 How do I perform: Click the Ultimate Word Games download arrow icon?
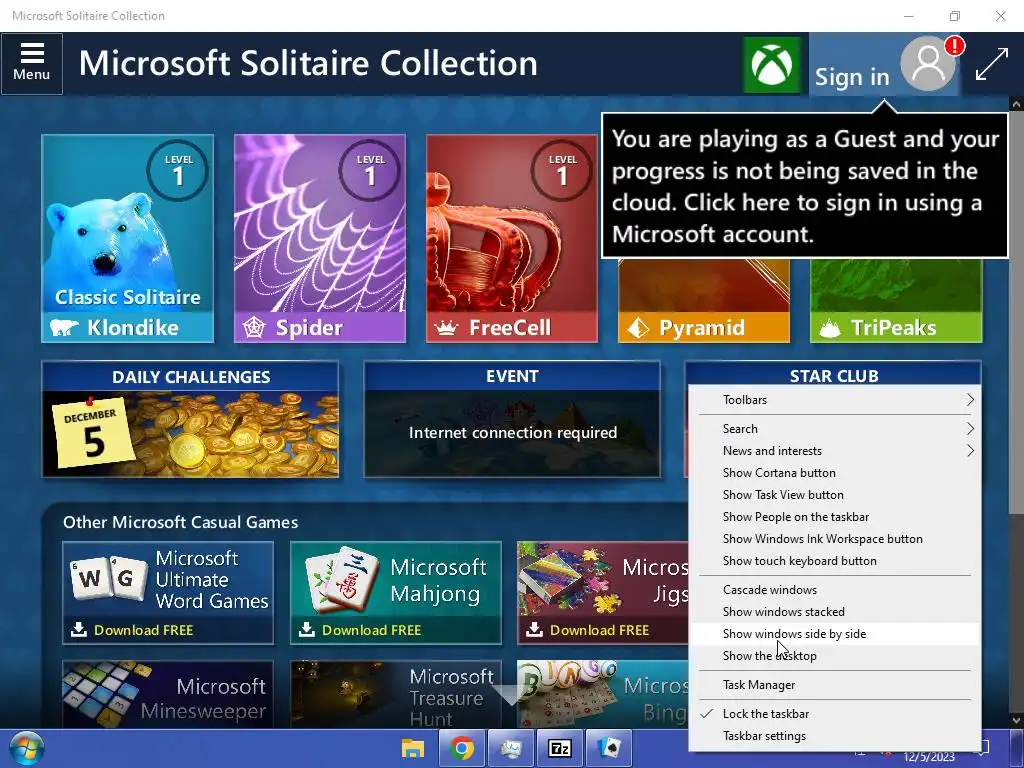[78, 630]
